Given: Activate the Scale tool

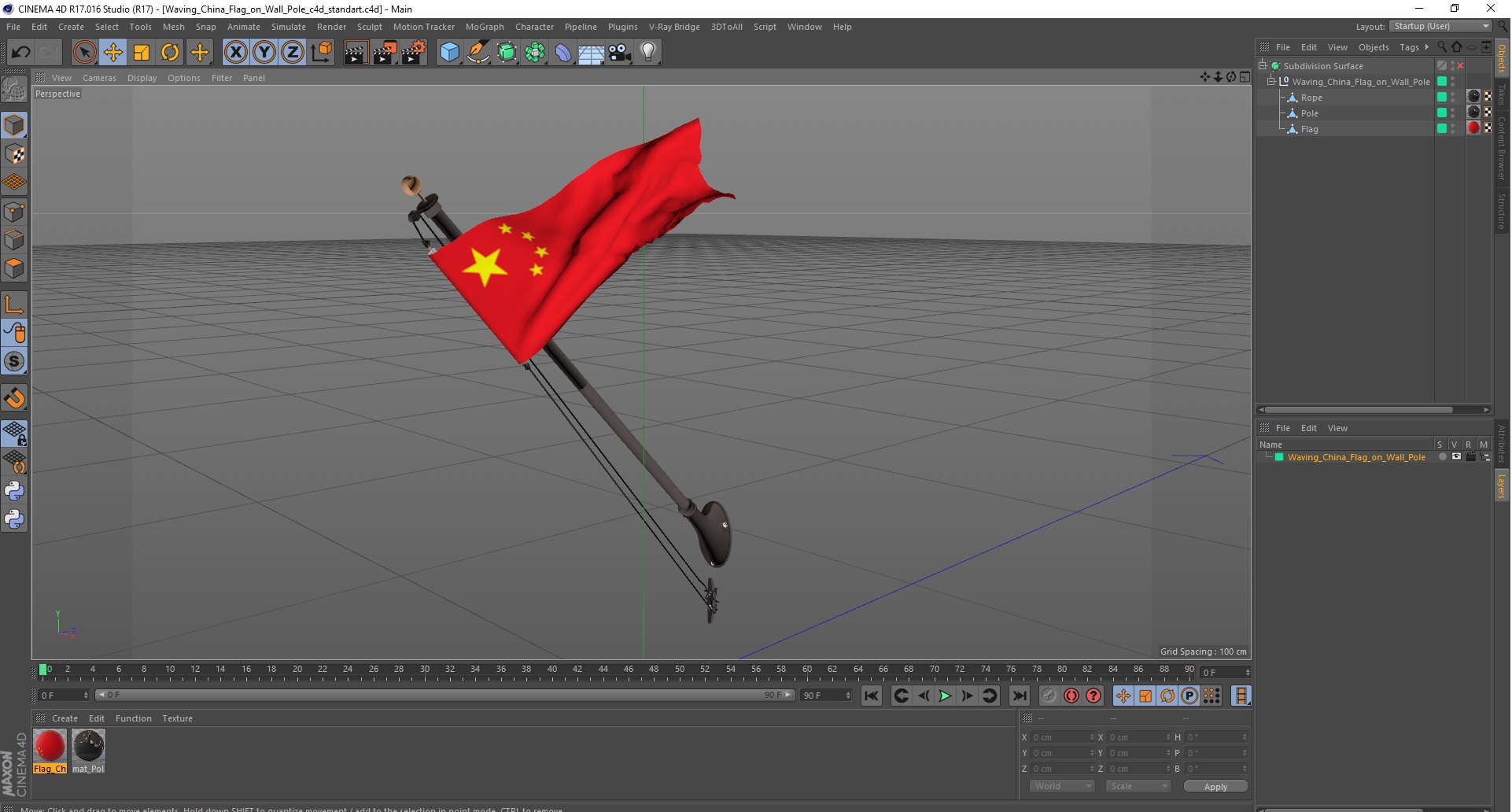Looking at the screenshot, I should [x=142, y=53].
